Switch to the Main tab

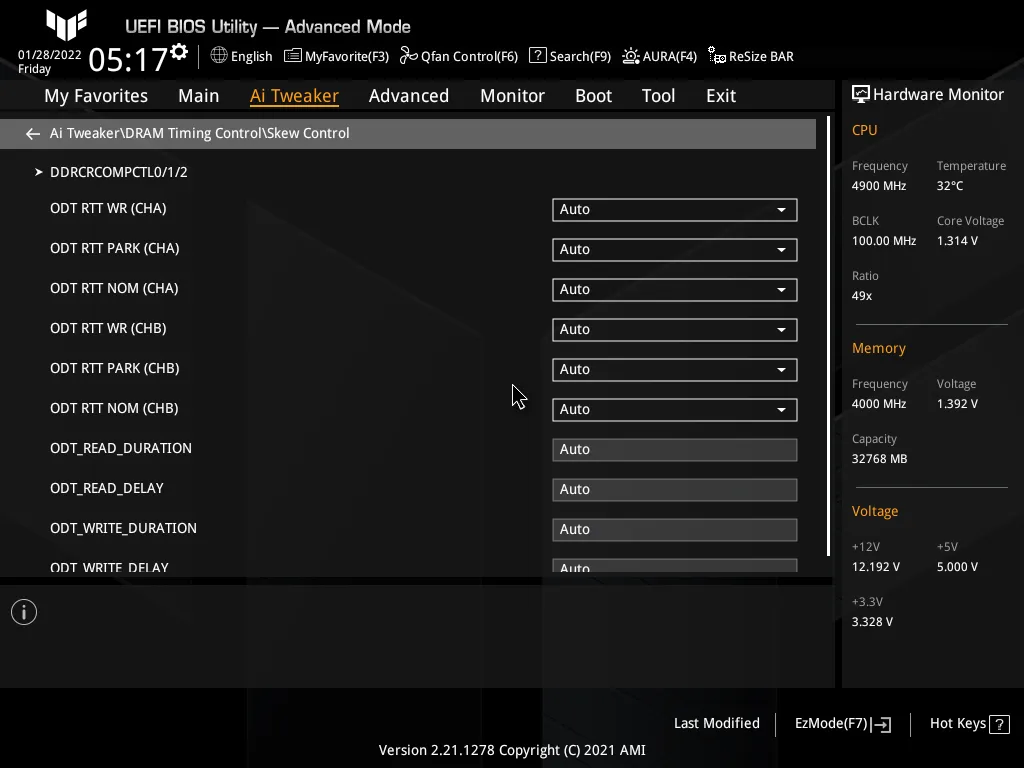(199, 96)
